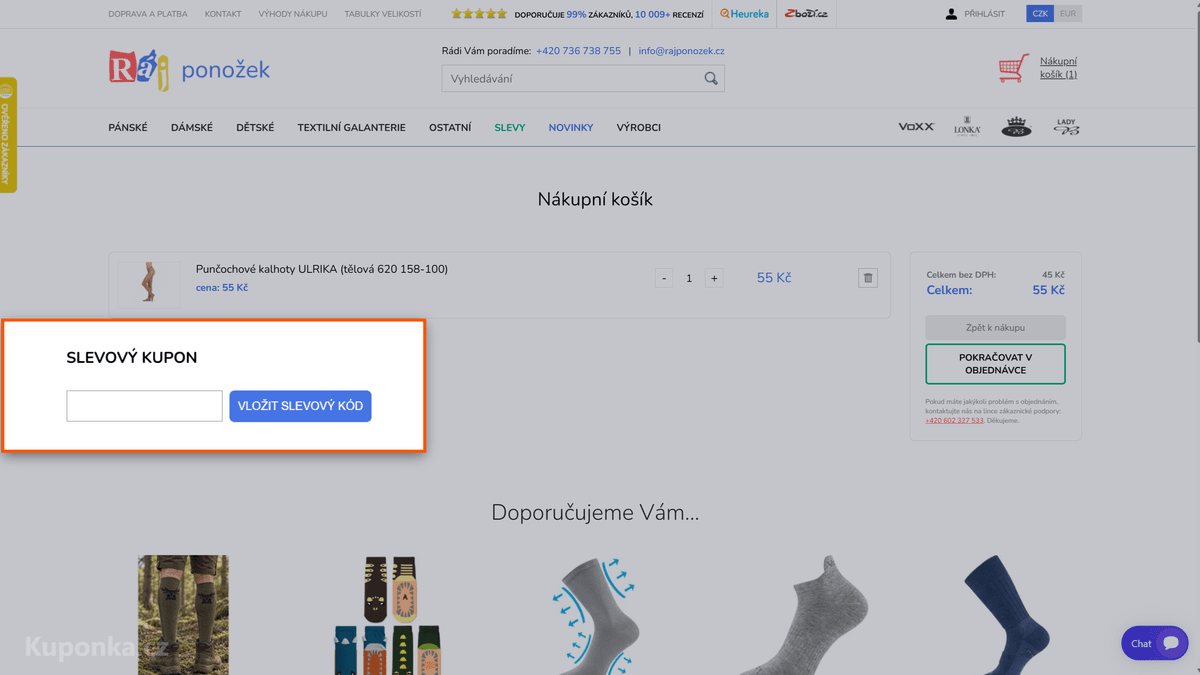Click the ULRIKA tights product thumbnail
The width and height of the screenshot is (1200, 675).
(x=149, y=282)
